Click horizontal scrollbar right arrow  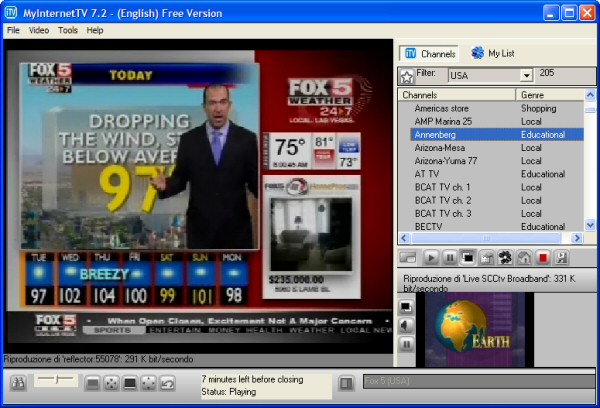577,238
